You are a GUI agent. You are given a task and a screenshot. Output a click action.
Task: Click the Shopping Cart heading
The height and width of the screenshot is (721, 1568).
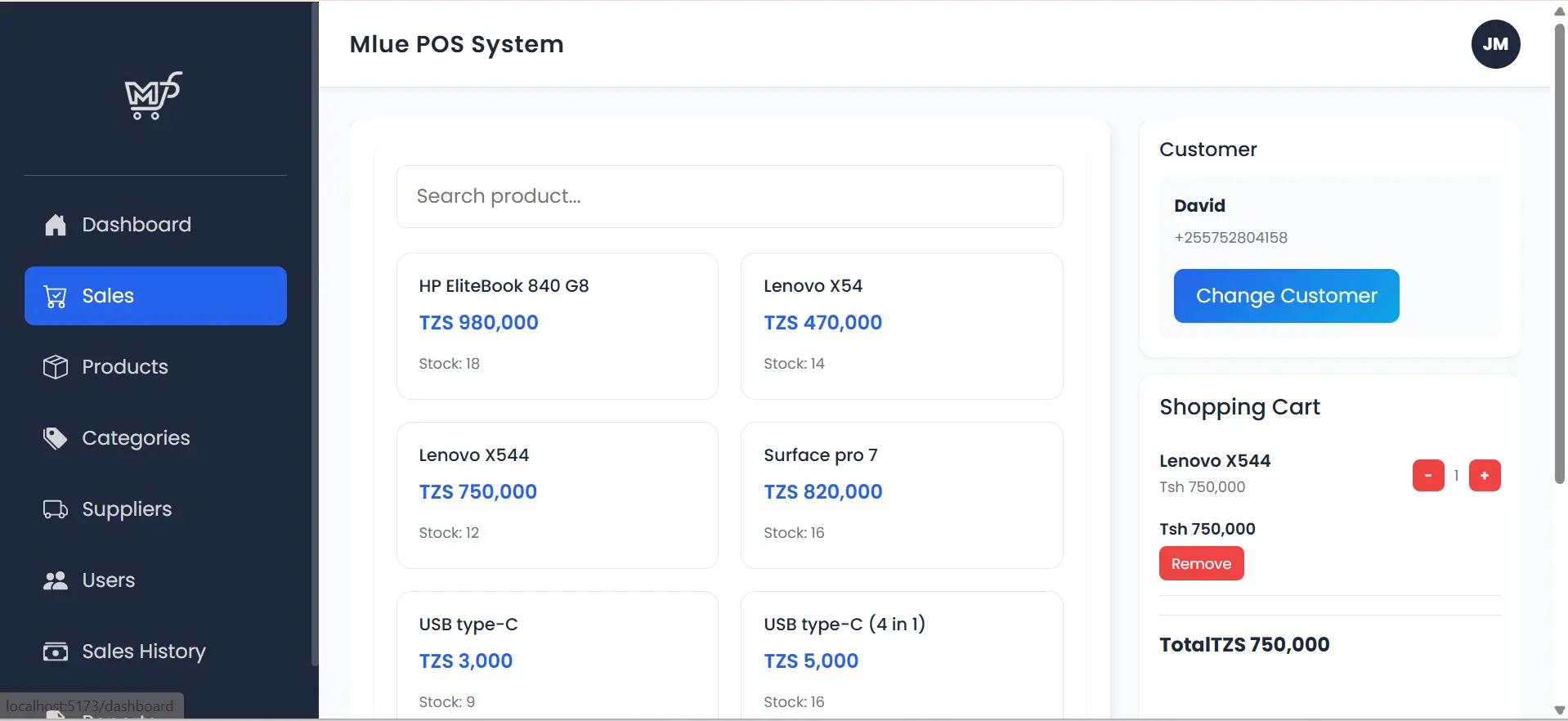(1239, 407)
